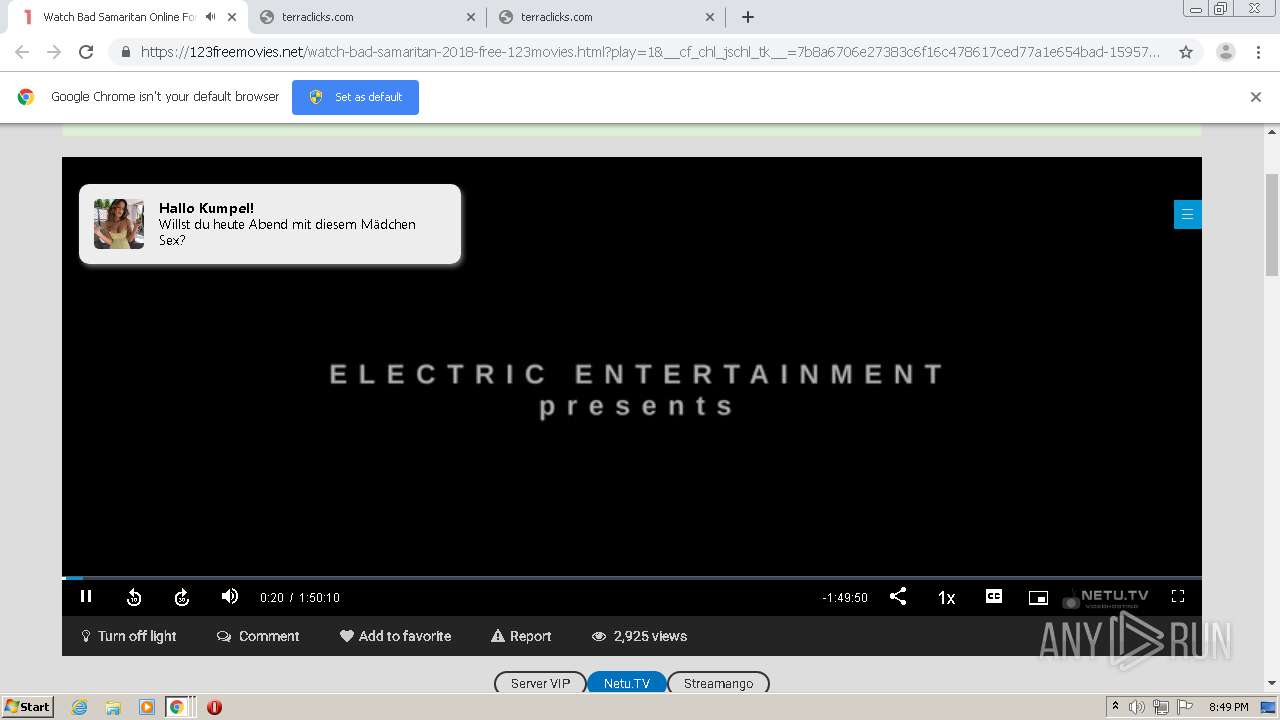Rewind video by 10 seconds
This screenshot has width=1280, height=720.
click(x=134, y=597)
